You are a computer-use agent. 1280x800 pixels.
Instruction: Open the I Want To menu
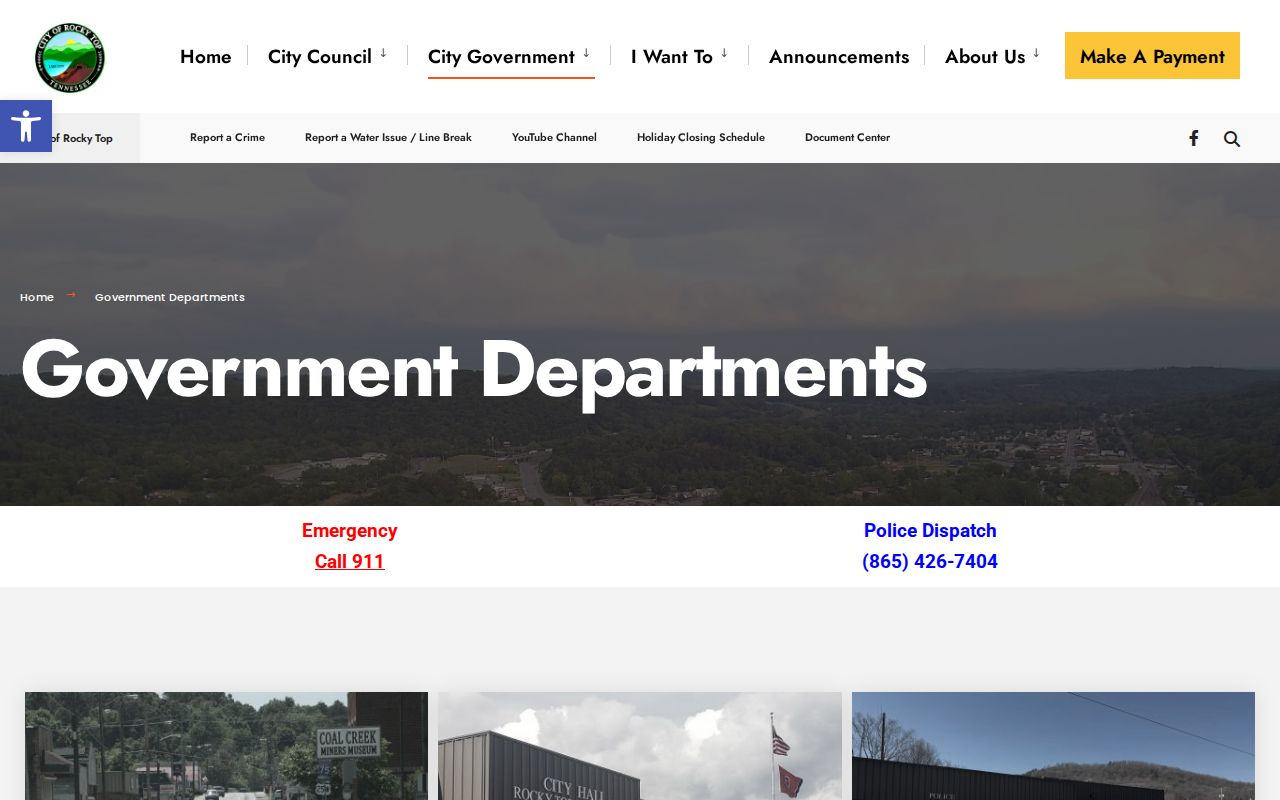[x=672, y=57]
